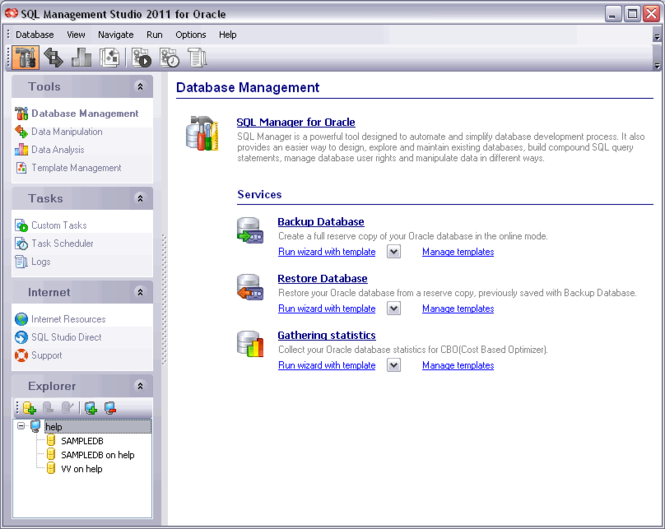The width and height of the screenshot is (665, 529).
Task: Click the add host icon in Explorer toolbar
Action: [x=91, y=408]
